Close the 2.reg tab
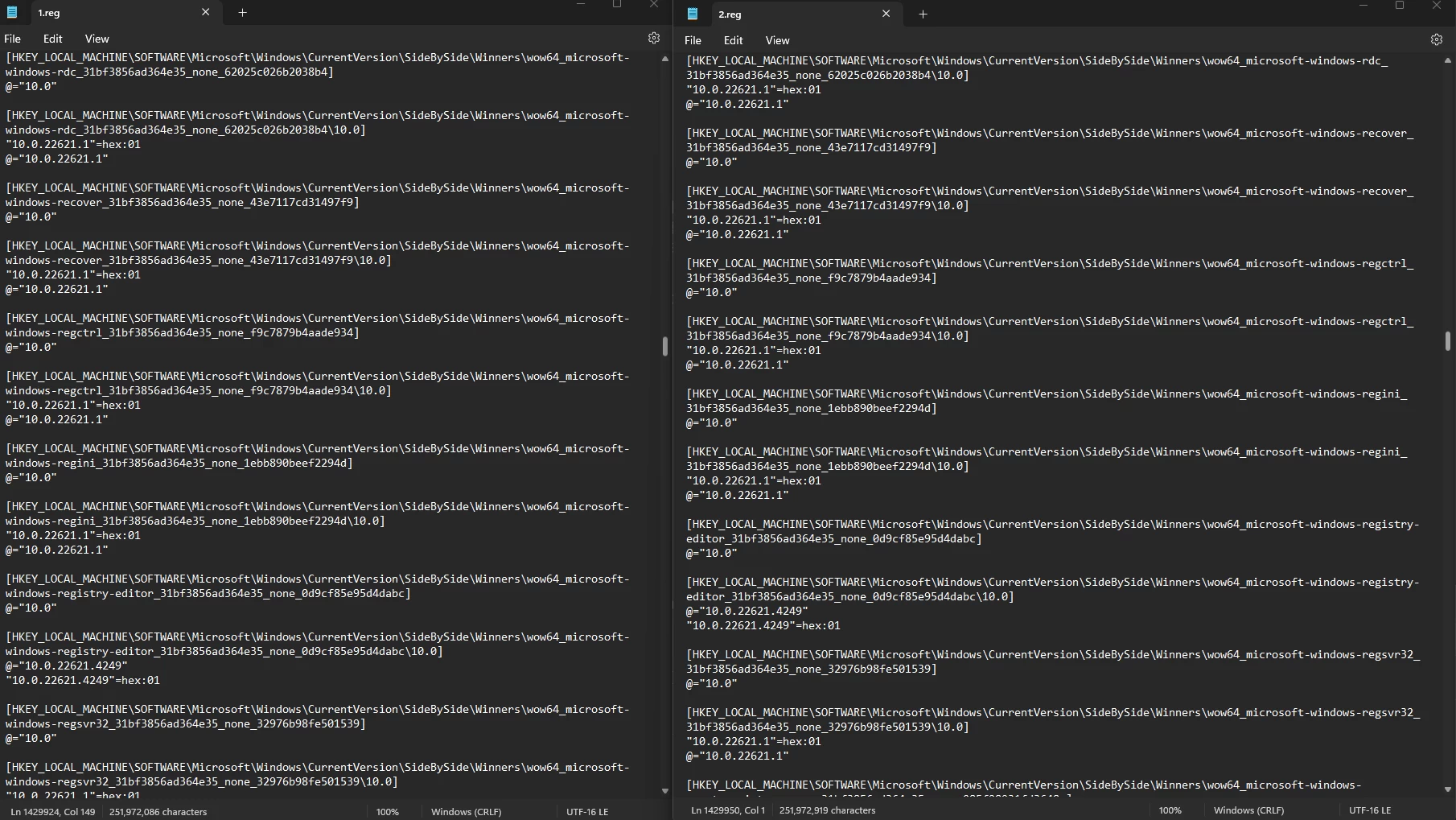Image resolution: width=1456 pixels, height=820 pixels. [x=886, y=14]
